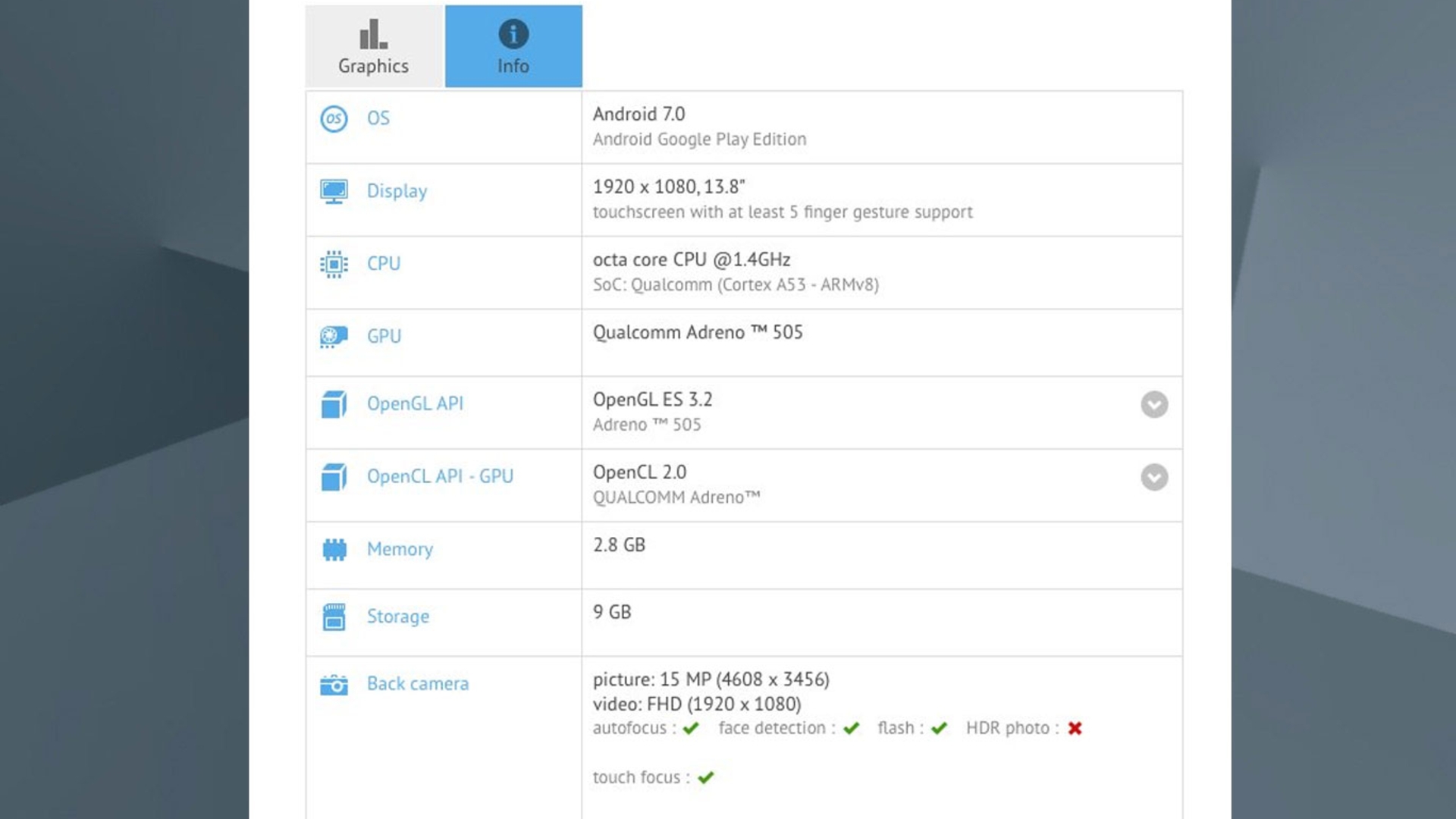
Task: Click the Memory section link
Action: 397,548
